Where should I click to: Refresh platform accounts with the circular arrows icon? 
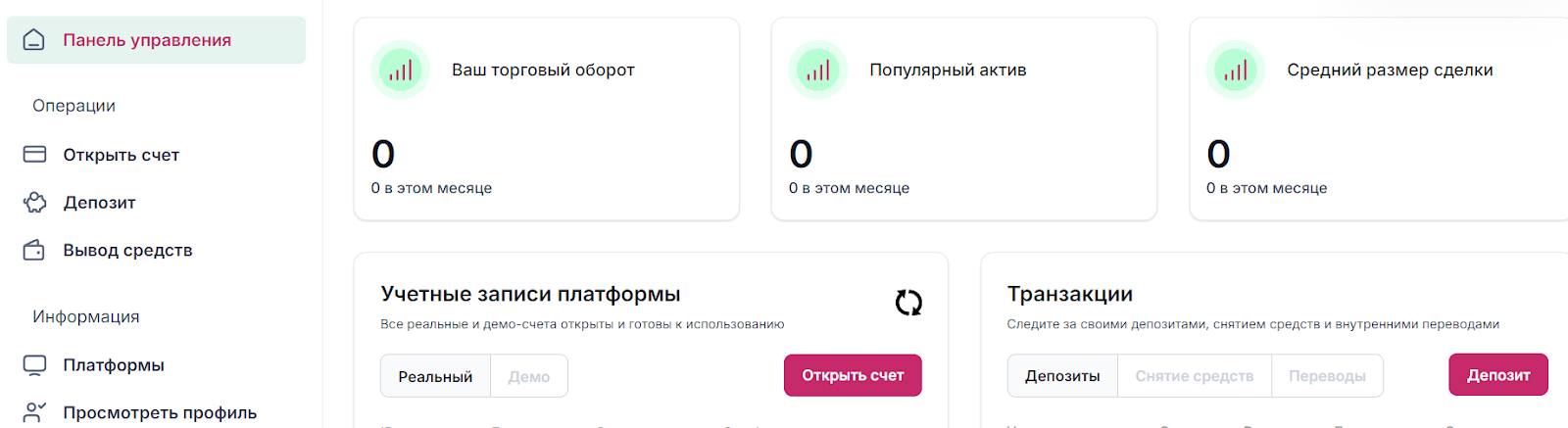tap(908, 303)
